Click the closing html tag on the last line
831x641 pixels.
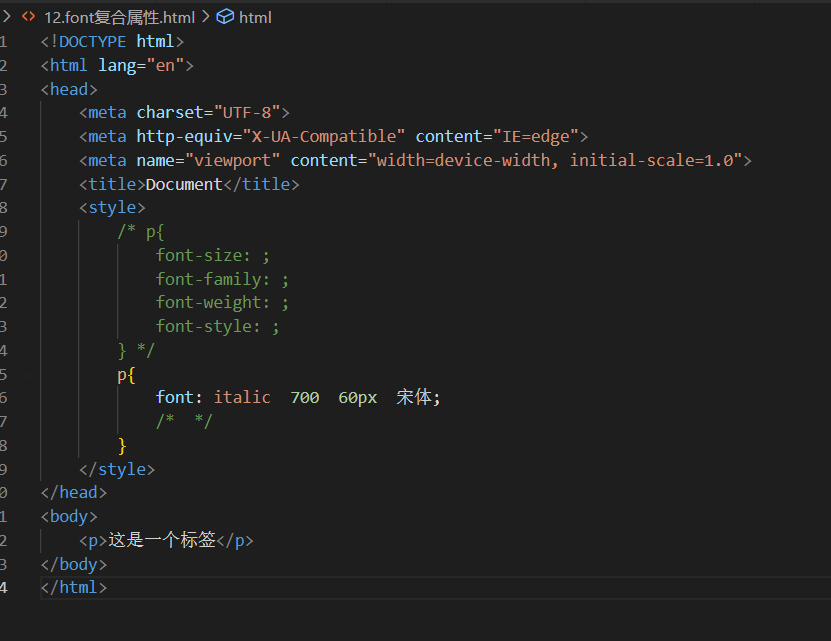point(73,587)
